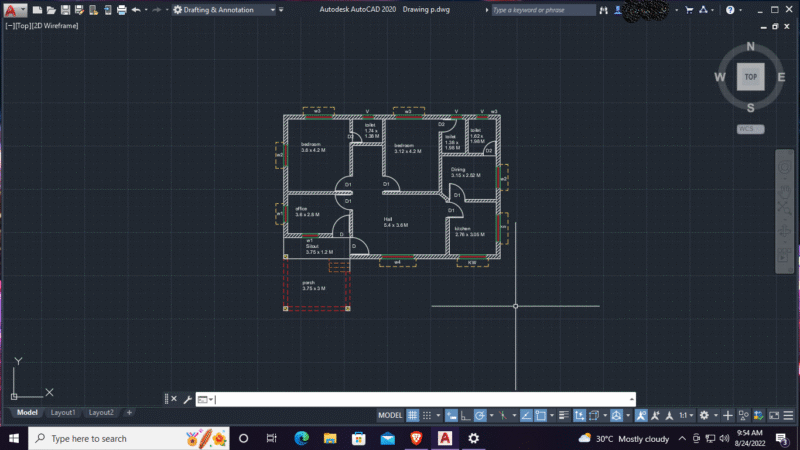Viewport: 800px width, 450px height.
Task: Click the Annotation Monitor plus icon
Action: point(728,415)
